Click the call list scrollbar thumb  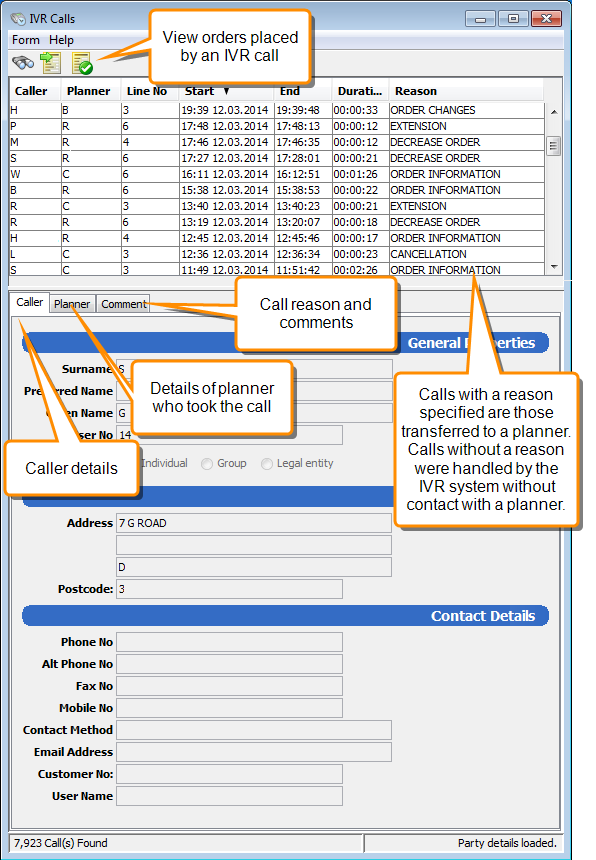[554, 146]
